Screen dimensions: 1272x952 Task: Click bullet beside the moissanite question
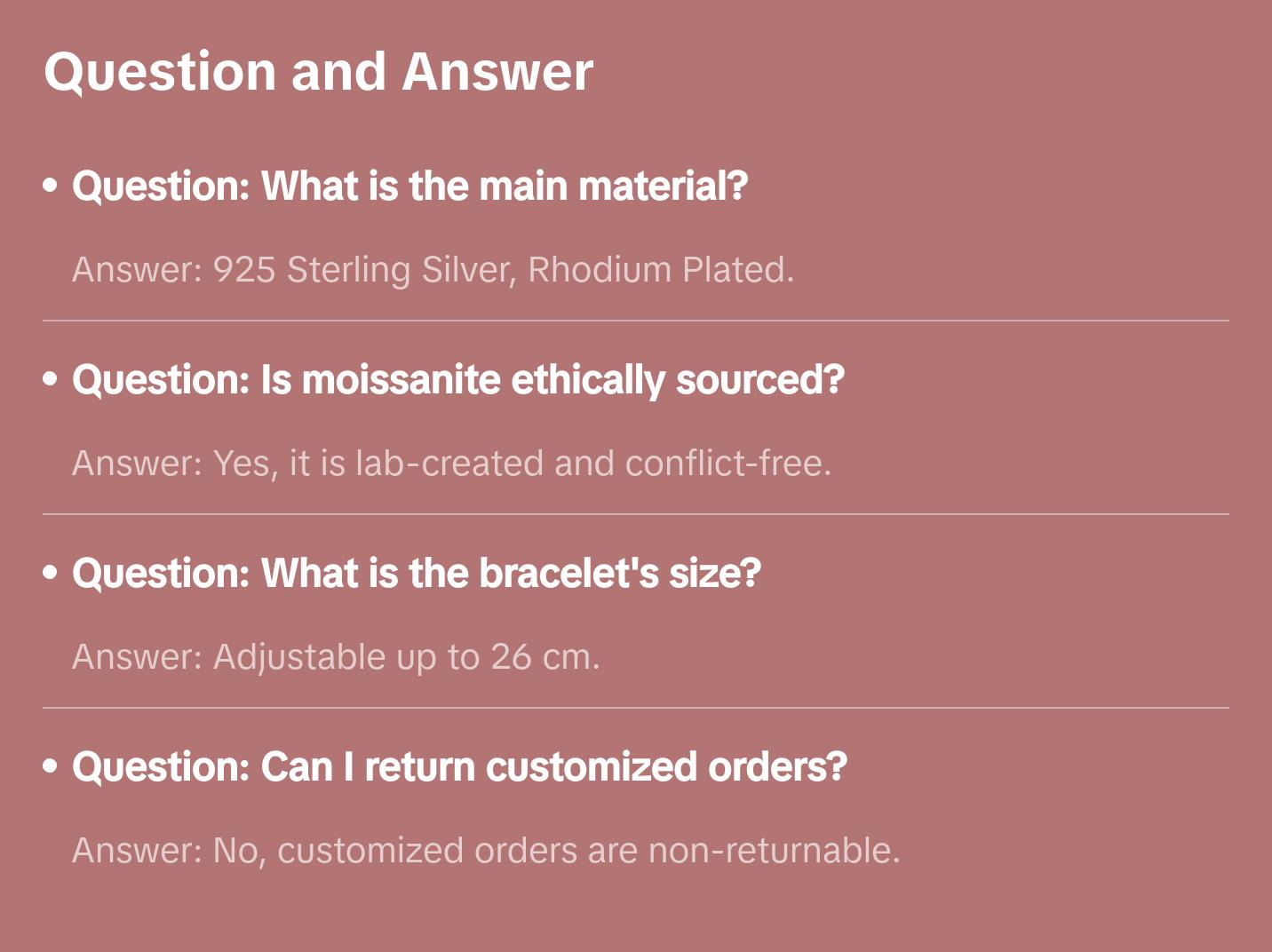51,379
